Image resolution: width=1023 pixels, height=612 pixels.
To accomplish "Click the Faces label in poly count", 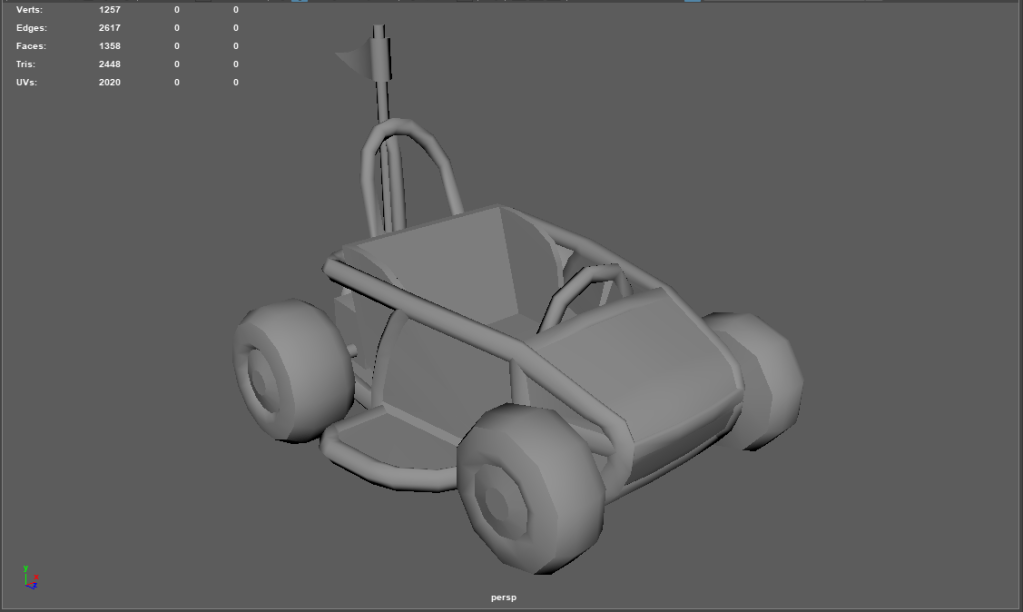I will (x=31, y=46).
